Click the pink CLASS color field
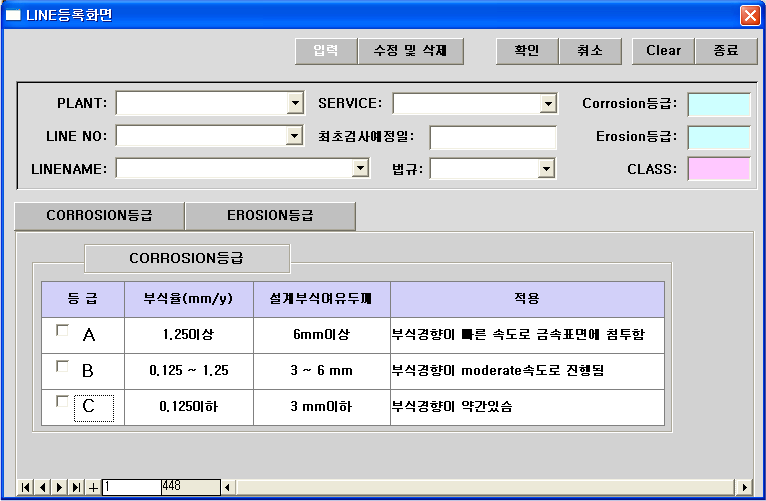The width and height of the screenshot is (766, 501). tap(719, 169)
